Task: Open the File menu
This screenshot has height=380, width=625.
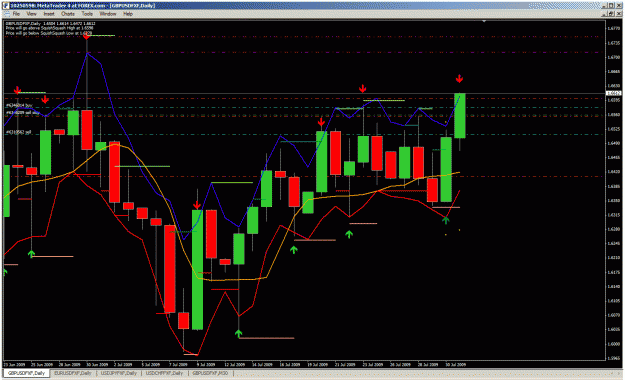Action: (16, 14)
